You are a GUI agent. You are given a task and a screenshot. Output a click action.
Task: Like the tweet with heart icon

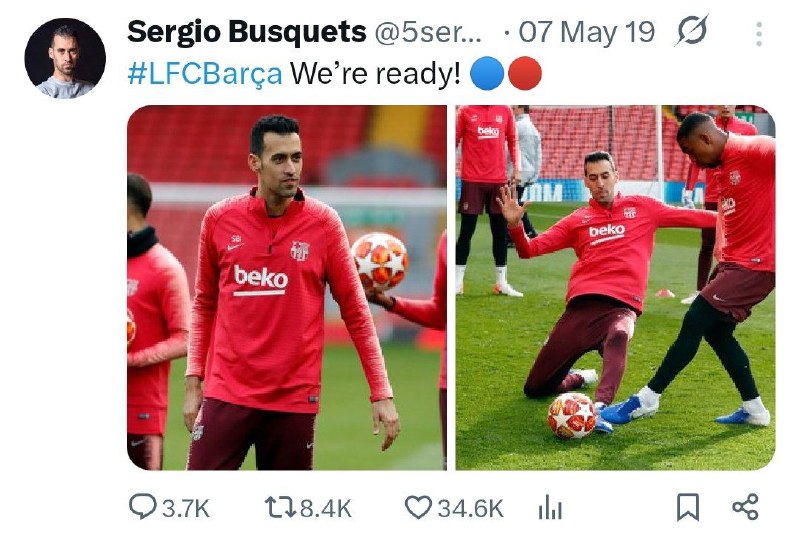(x=418, y=507)
